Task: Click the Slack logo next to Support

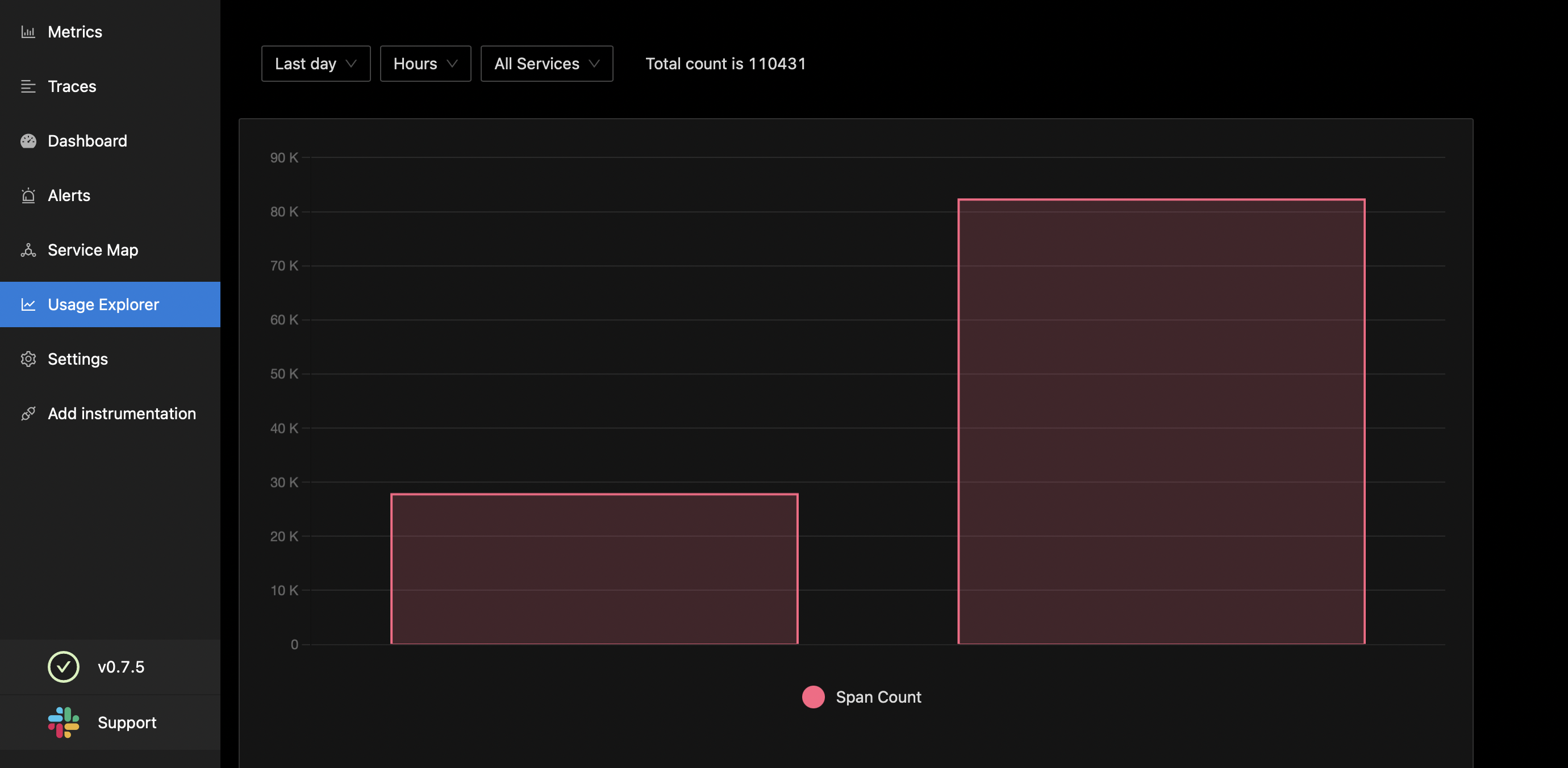Action: click(63, 722)
